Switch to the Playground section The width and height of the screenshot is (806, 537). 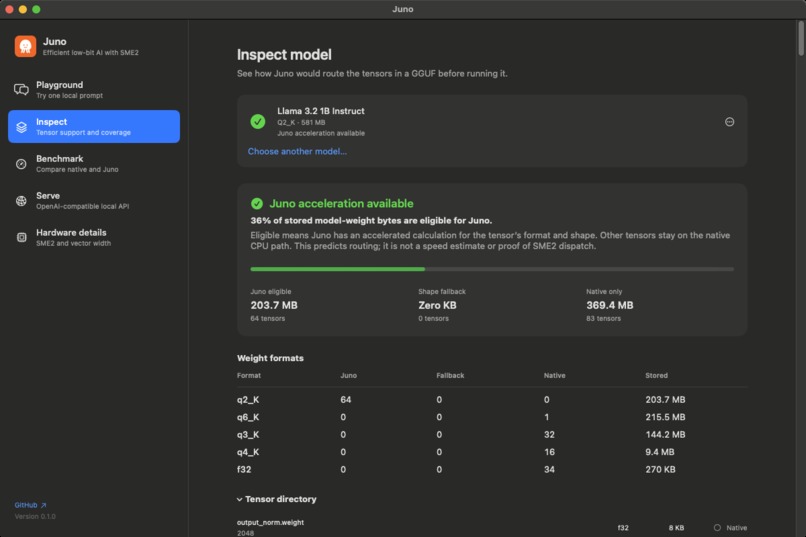point(94,89)
